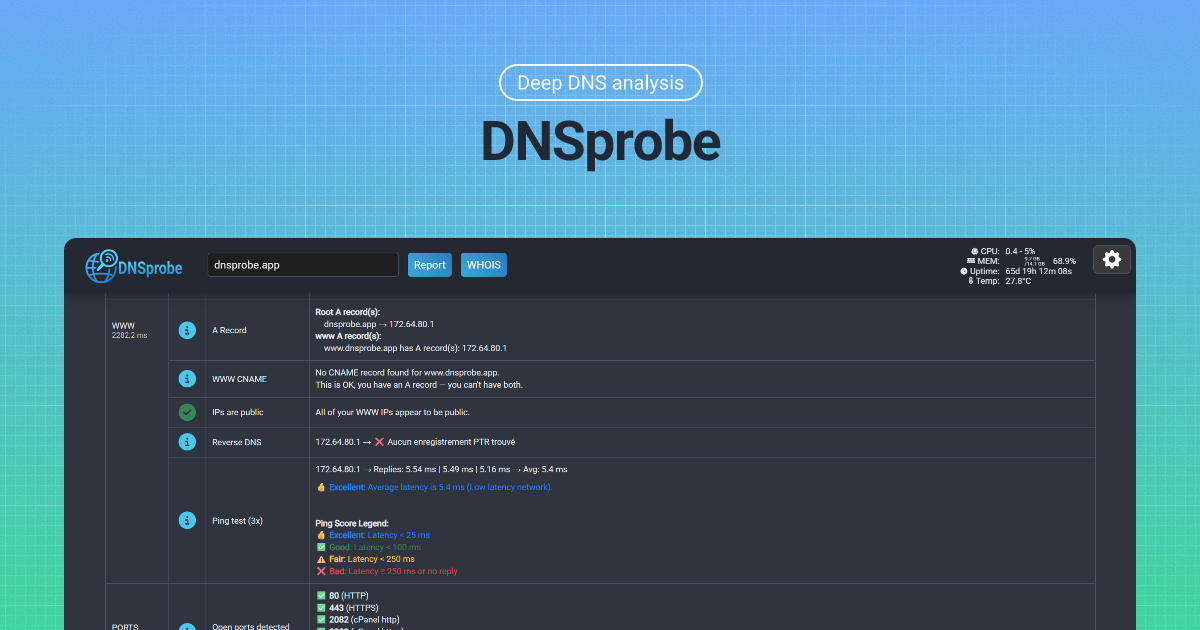Click the Ping Score Legend heading
1200x630 pixels.
click(352, 523)
